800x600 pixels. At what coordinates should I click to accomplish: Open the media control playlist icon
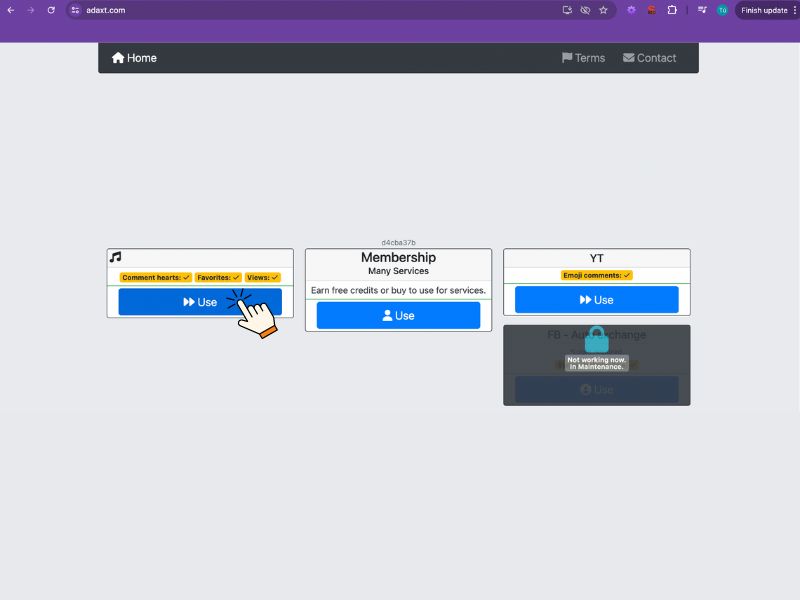(x=702, y=10)
